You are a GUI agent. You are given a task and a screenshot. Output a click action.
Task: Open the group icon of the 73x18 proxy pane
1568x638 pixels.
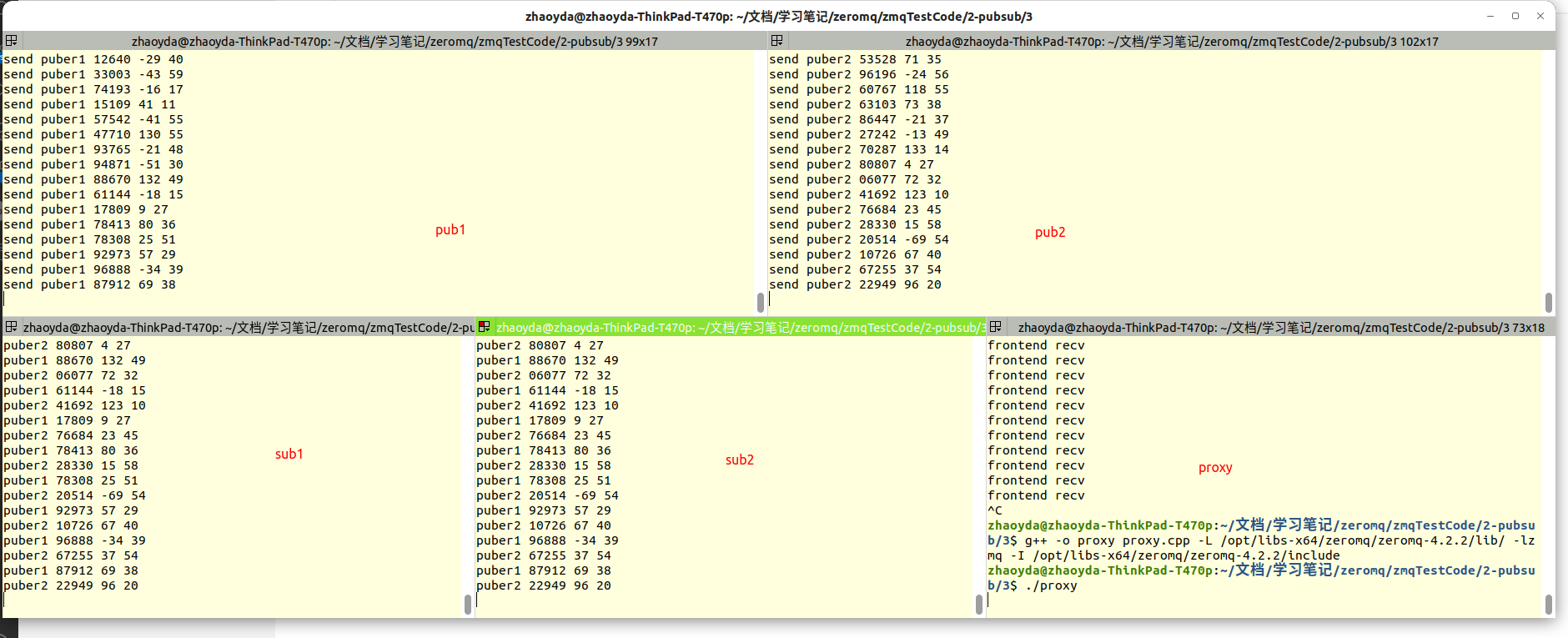point(995,327)
